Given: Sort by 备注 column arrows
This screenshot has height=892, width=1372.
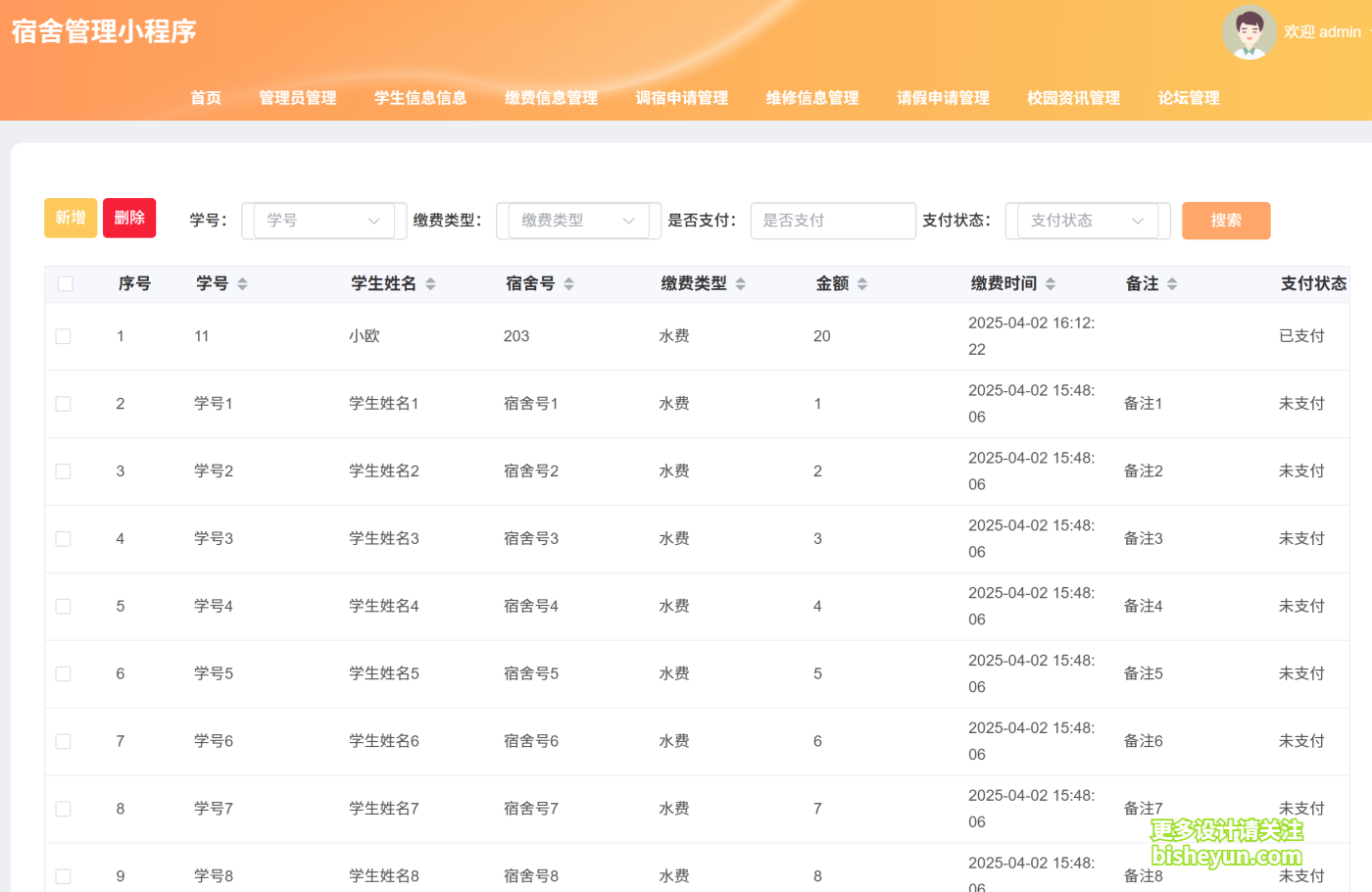Looking at the screenshot, I should [1172, 284].
